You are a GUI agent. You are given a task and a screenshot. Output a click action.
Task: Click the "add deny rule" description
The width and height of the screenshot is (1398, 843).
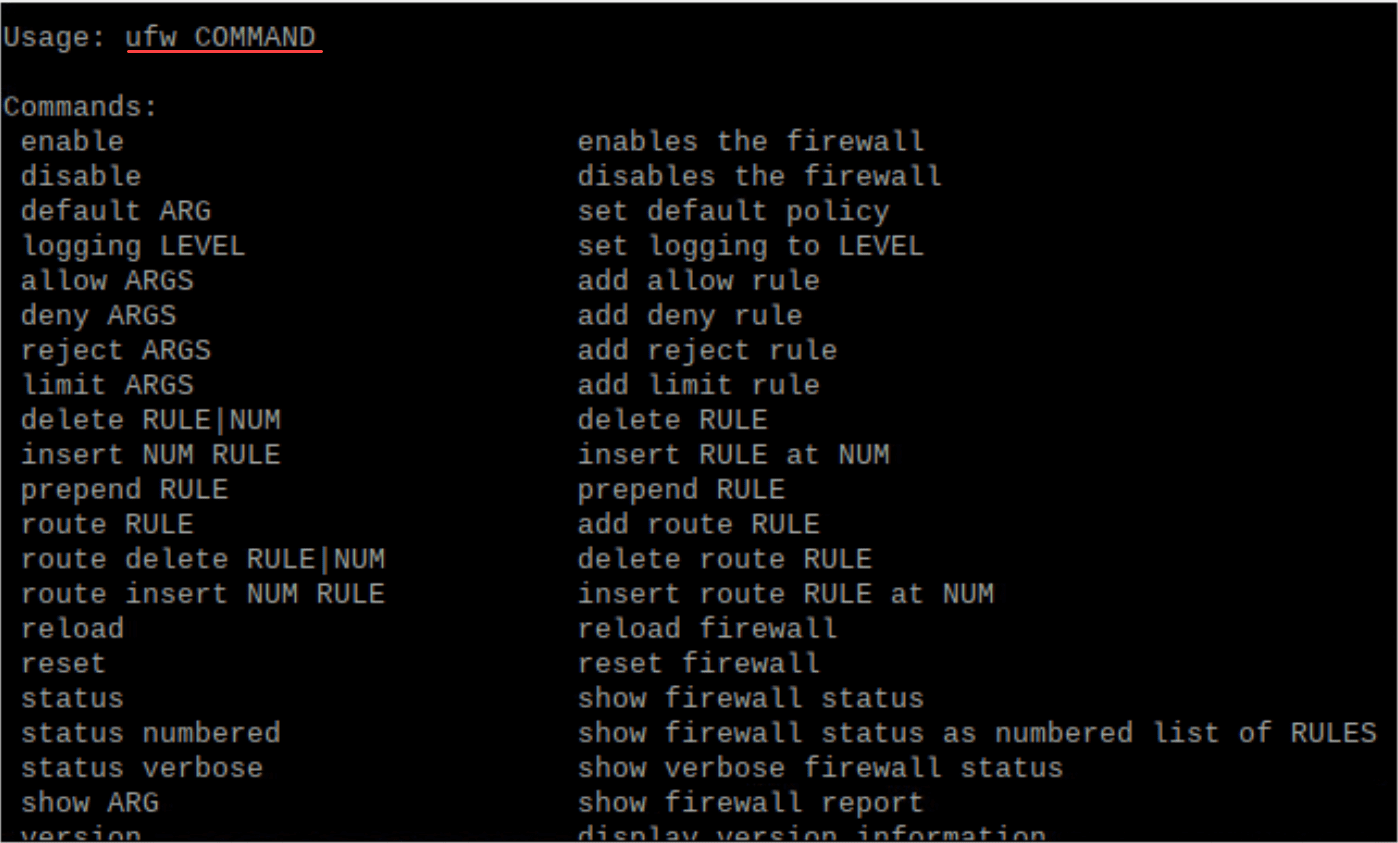(689, 316)
